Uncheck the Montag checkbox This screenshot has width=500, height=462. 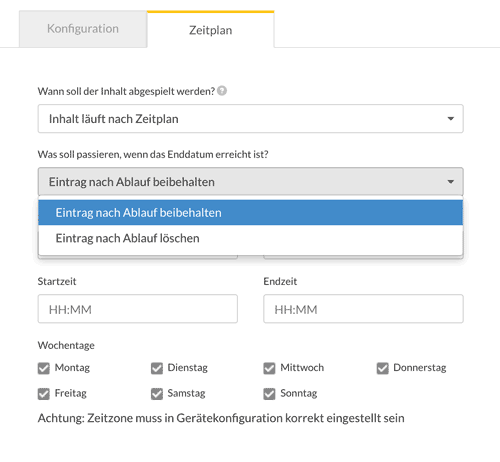tap(44, 368)
